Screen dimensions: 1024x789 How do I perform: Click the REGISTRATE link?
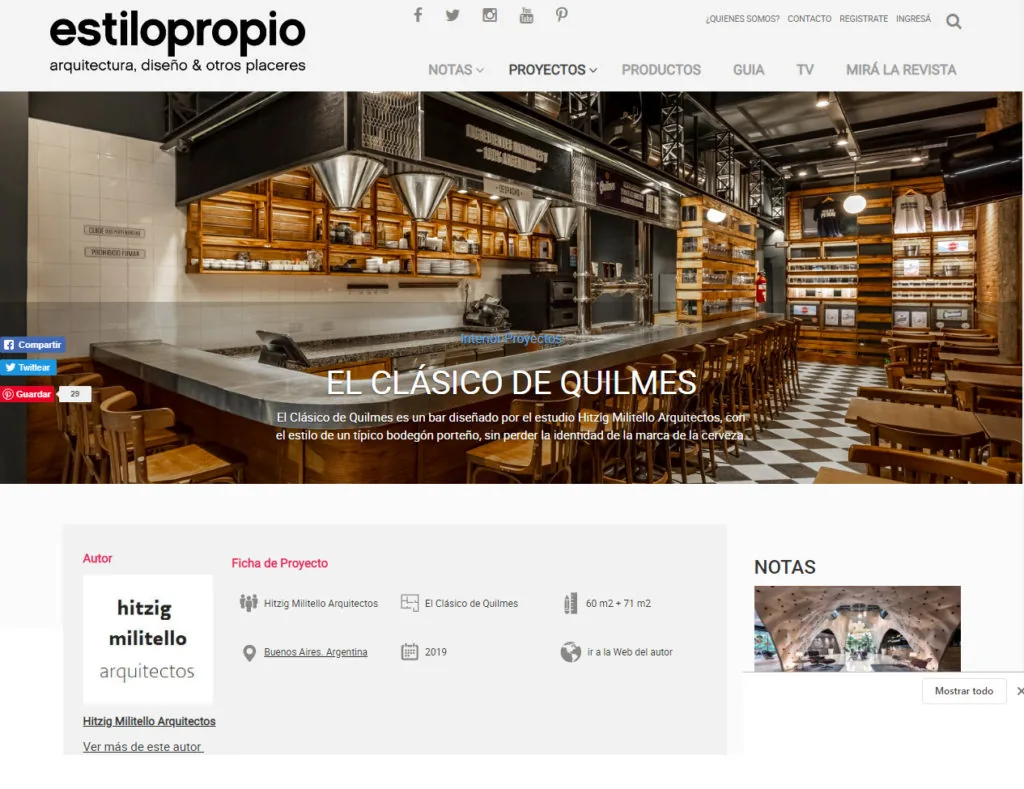coord(863,19)
